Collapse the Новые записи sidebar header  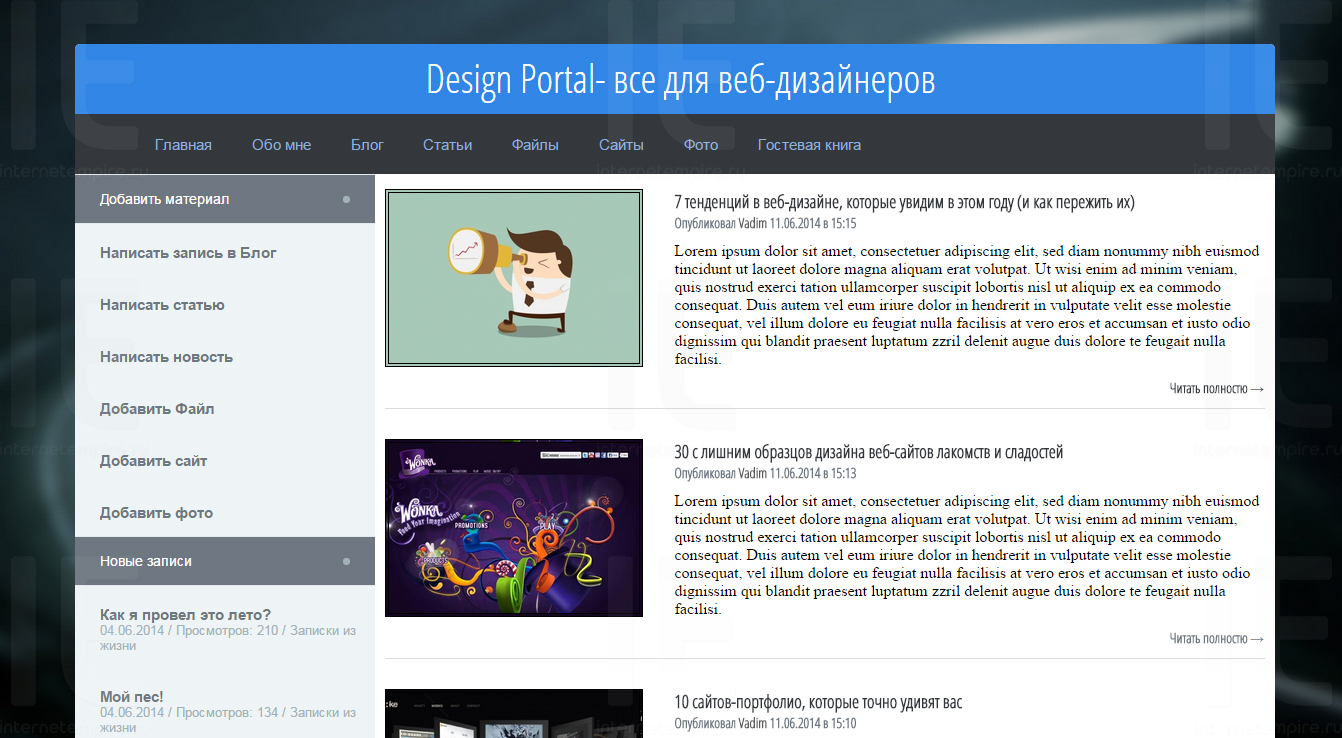click(x=225, y=561)
